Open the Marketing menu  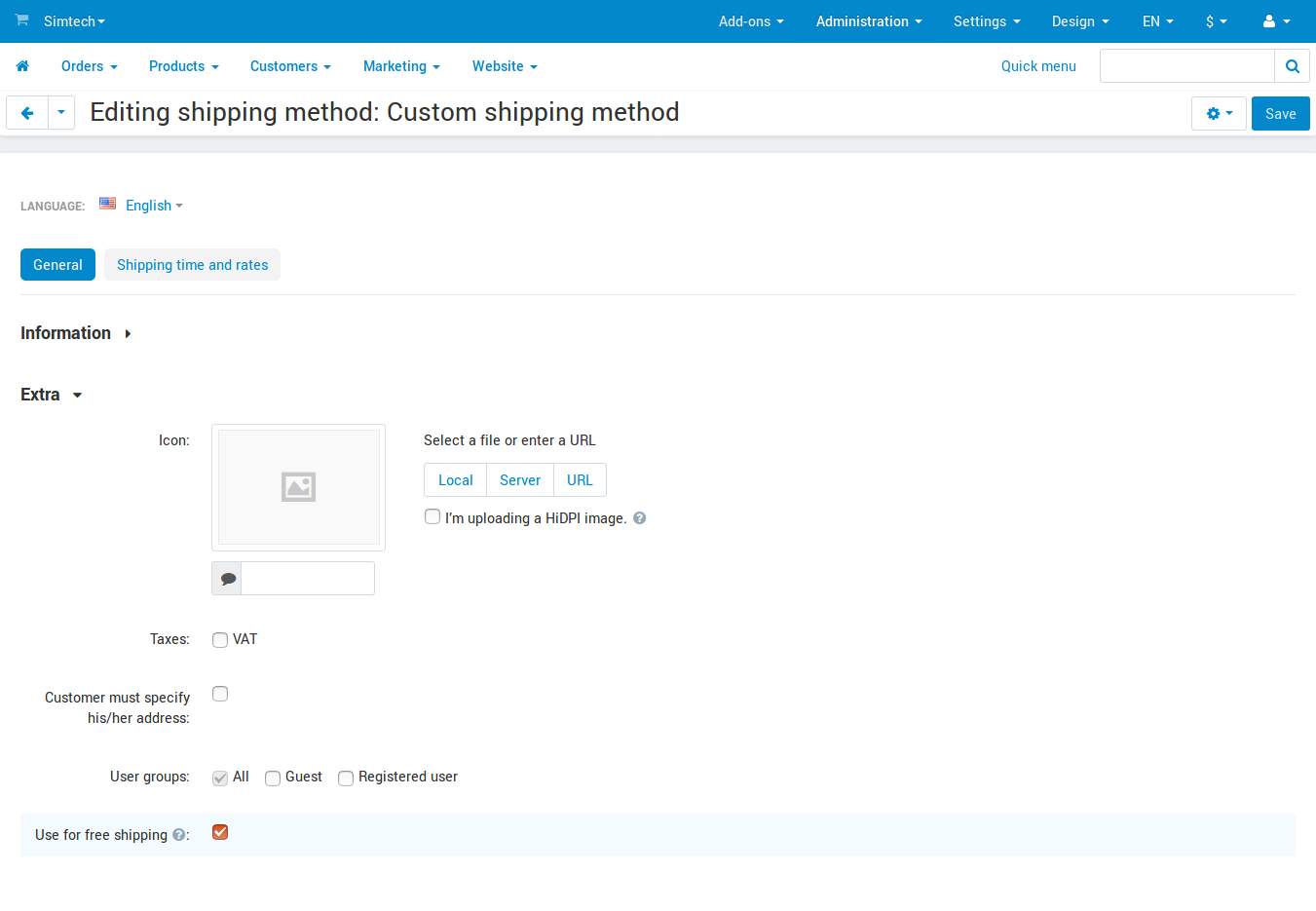(x=401, y=66)
